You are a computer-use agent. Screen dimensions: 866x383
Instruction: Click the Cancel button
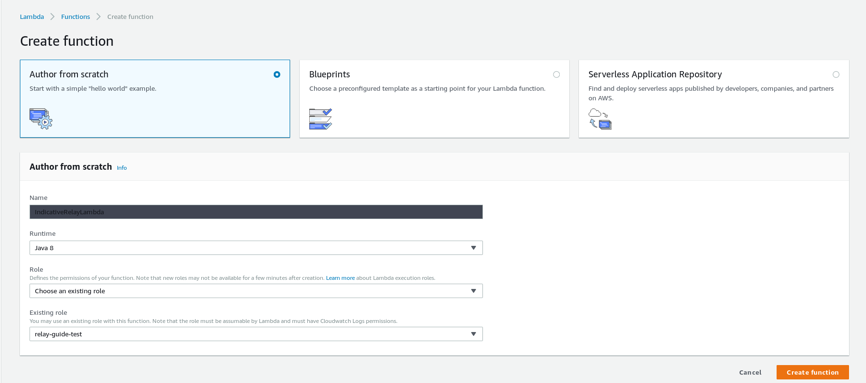(750, 372)
